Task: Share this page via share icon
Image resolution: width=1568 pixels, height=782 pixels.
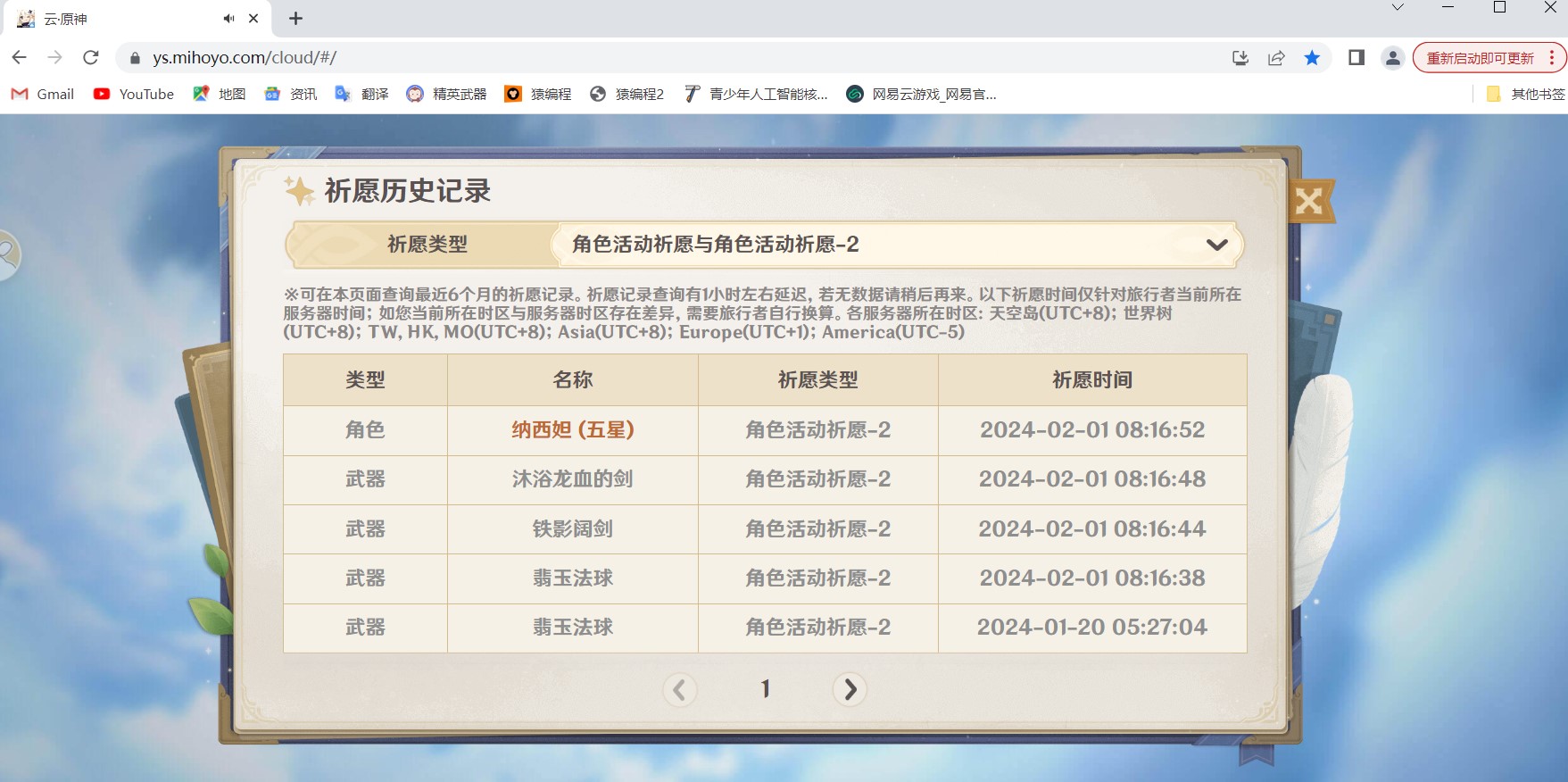Action: click(x=1276, y=58)
